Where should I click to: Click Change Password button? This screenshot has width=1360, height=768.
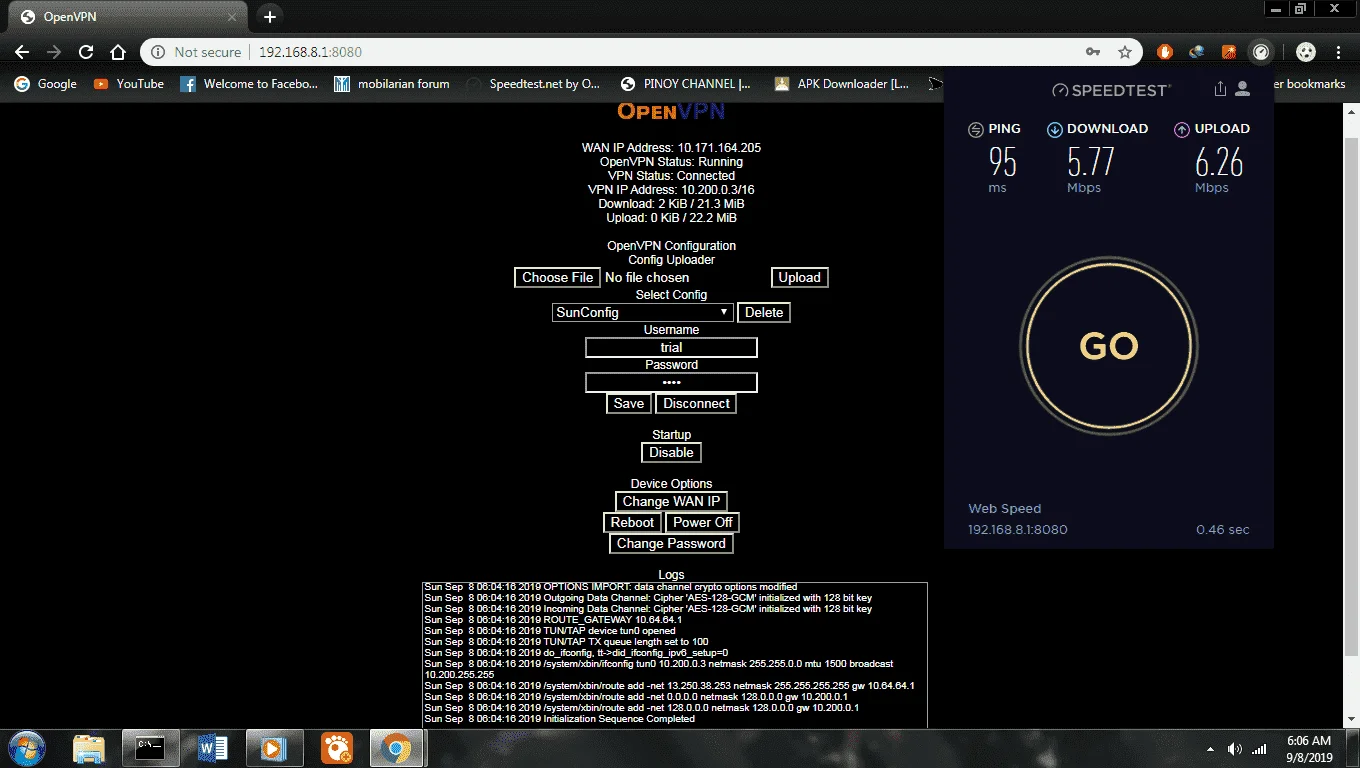[x=671, y=543]
